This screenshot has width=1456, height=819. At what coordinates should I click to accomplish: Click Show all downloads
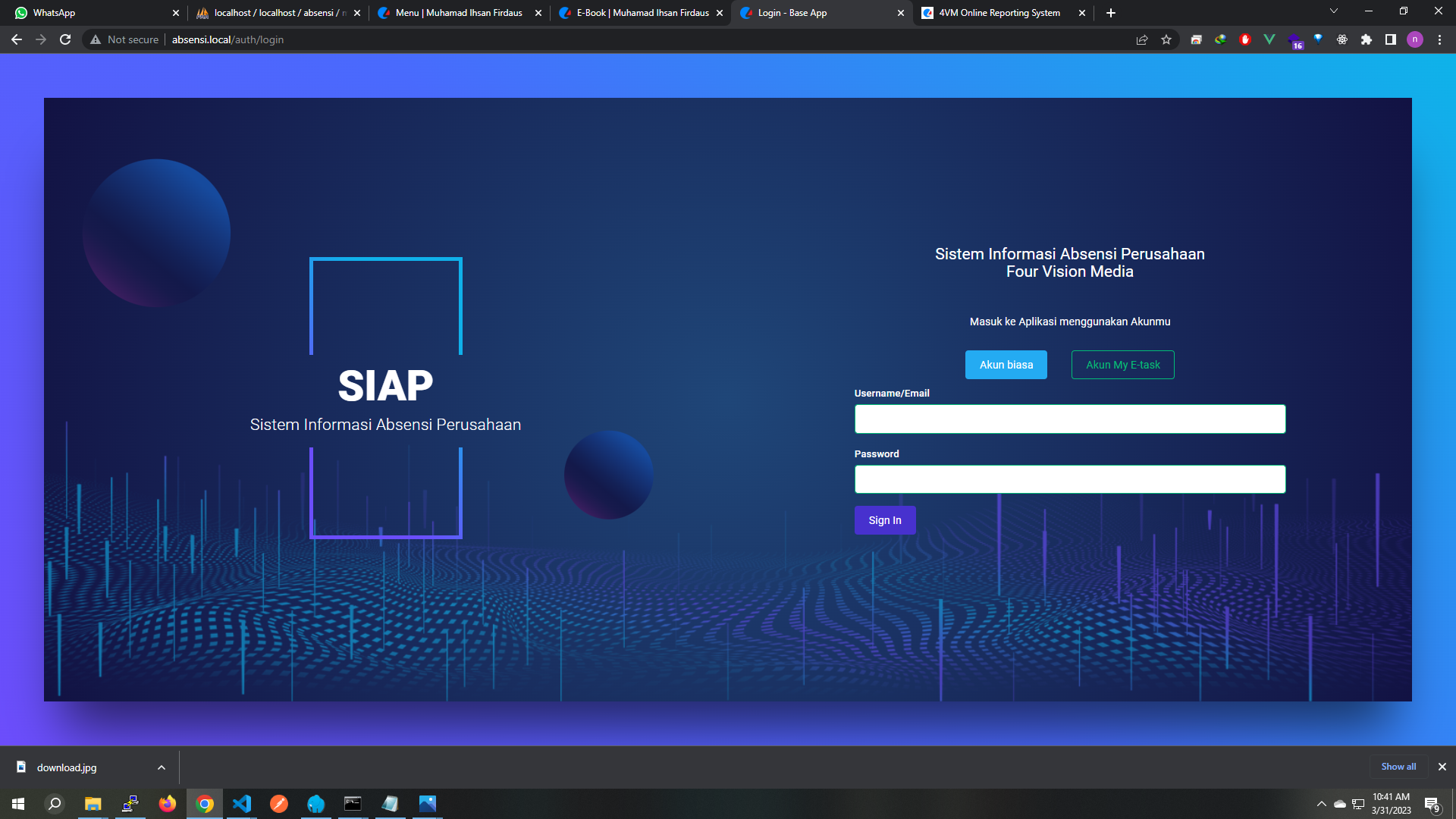[x=1398, y=767]
